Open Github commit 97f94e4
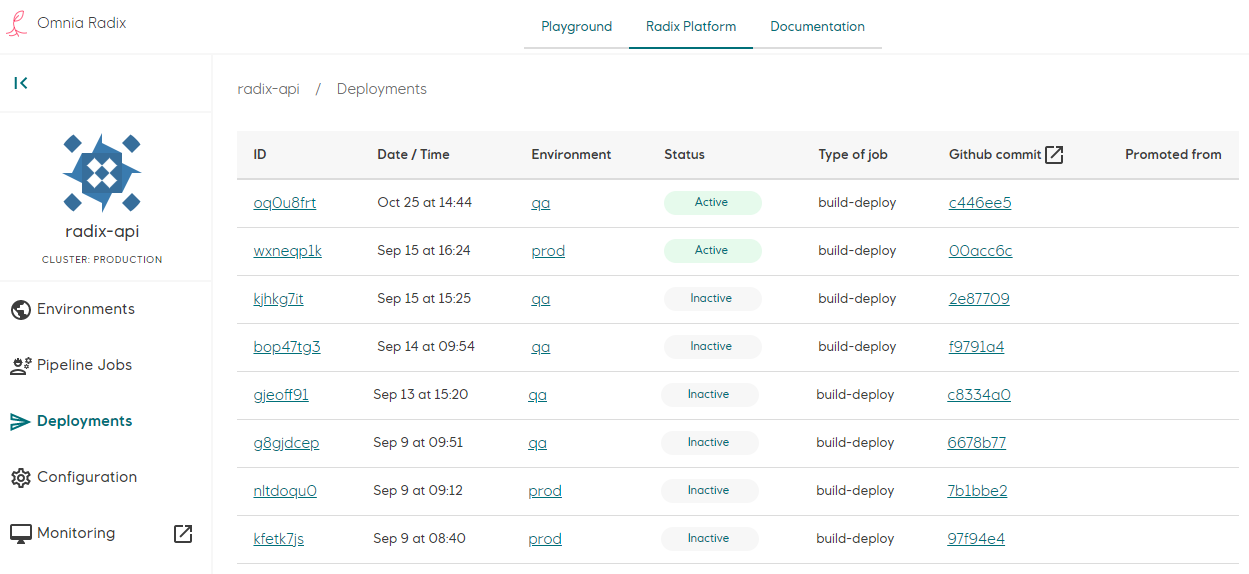Screen dimensions: 1249x574 pyautogui.click(x=976, y=539)
